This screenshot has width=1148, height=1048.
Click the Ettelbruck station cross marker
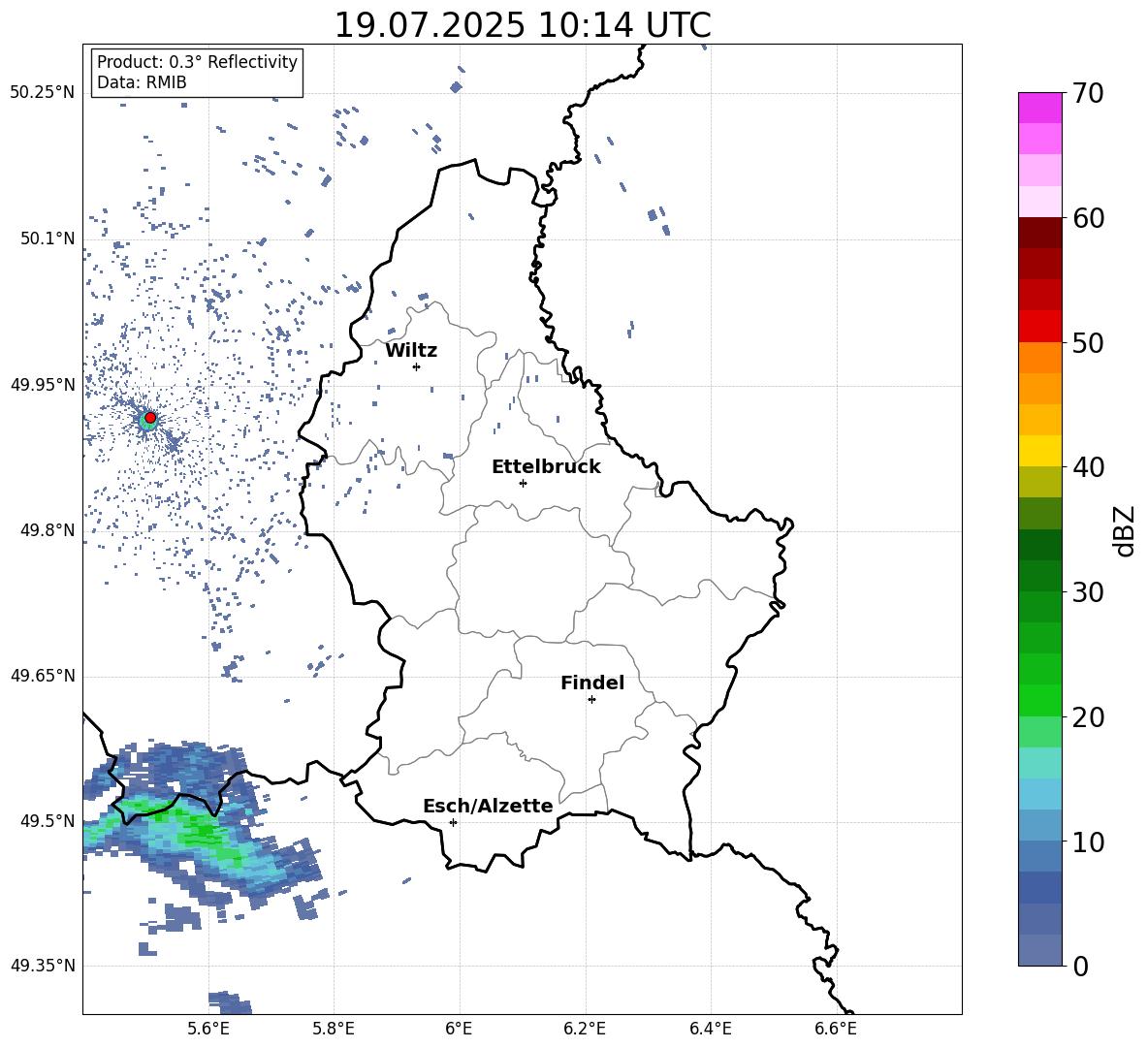pos(523,483)
